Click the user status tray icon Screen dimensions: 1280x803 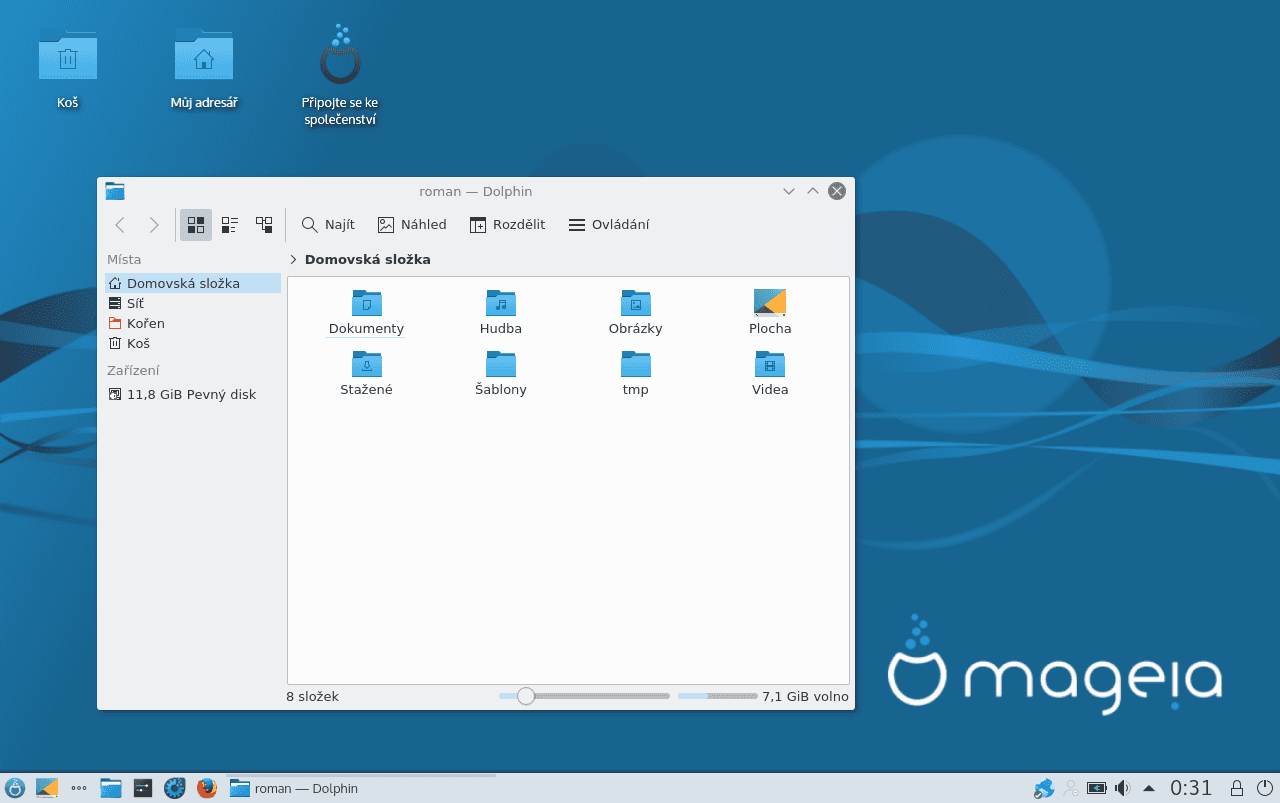1071,788
